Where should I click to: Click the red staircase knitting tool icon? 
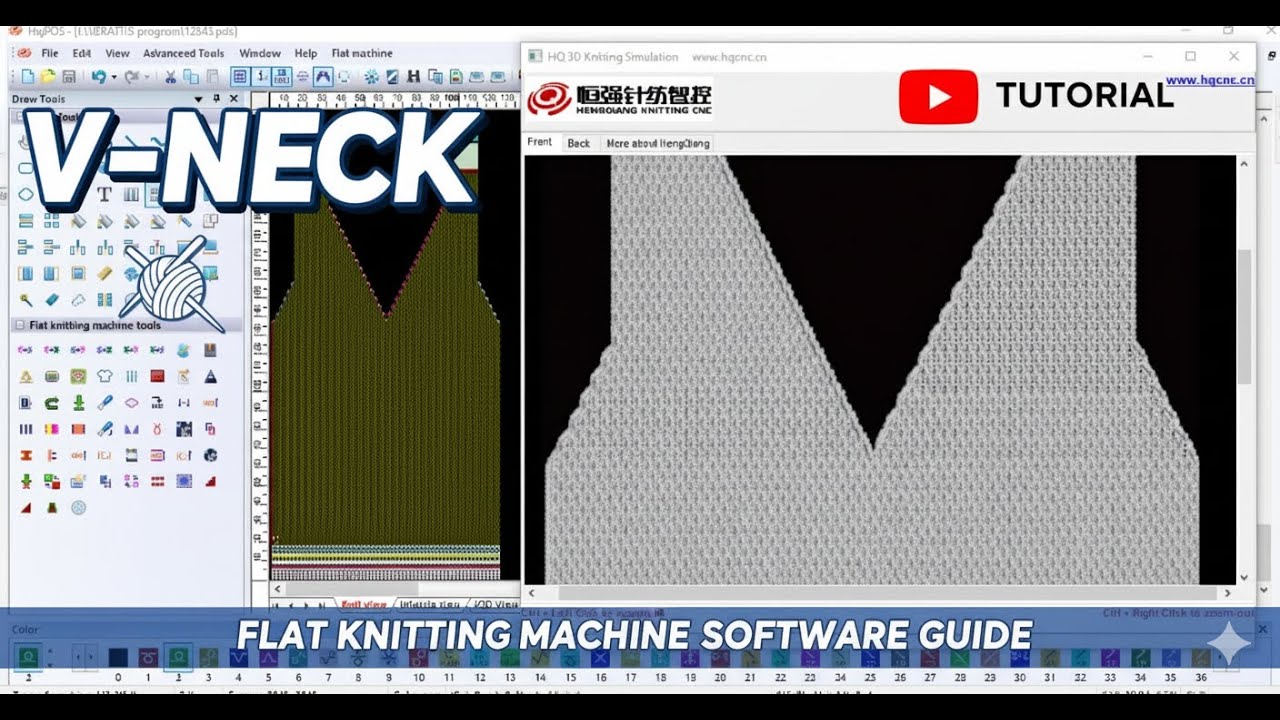[x=210, y=482]
